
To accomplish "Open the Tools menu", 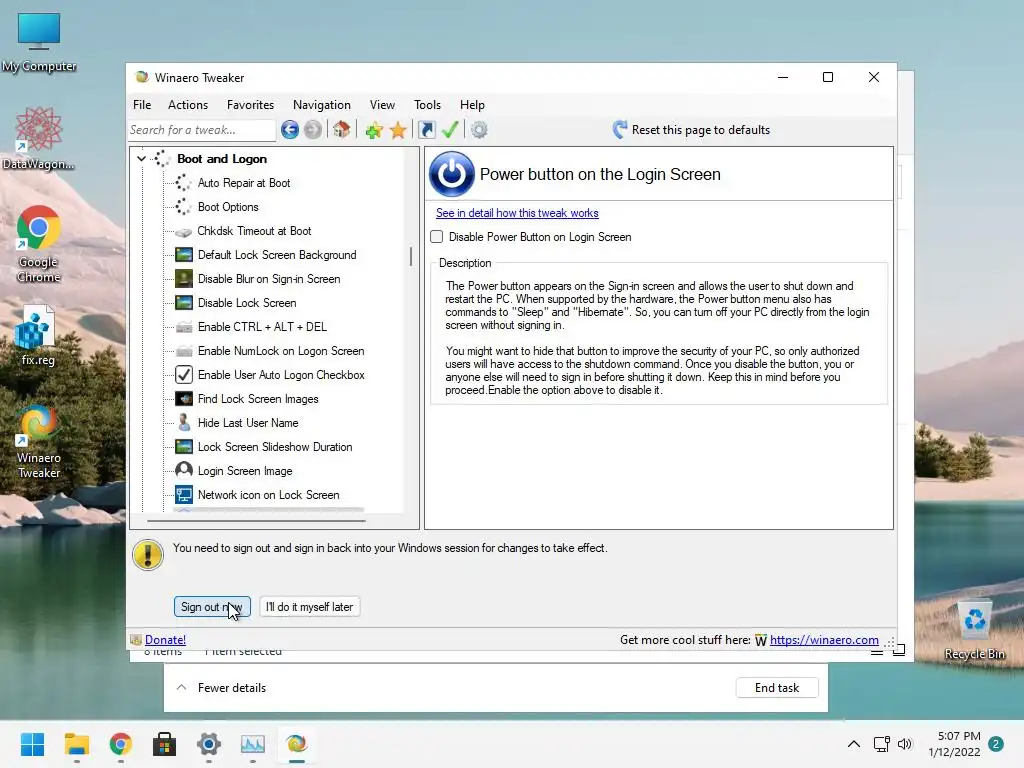I will click(427, 104).
